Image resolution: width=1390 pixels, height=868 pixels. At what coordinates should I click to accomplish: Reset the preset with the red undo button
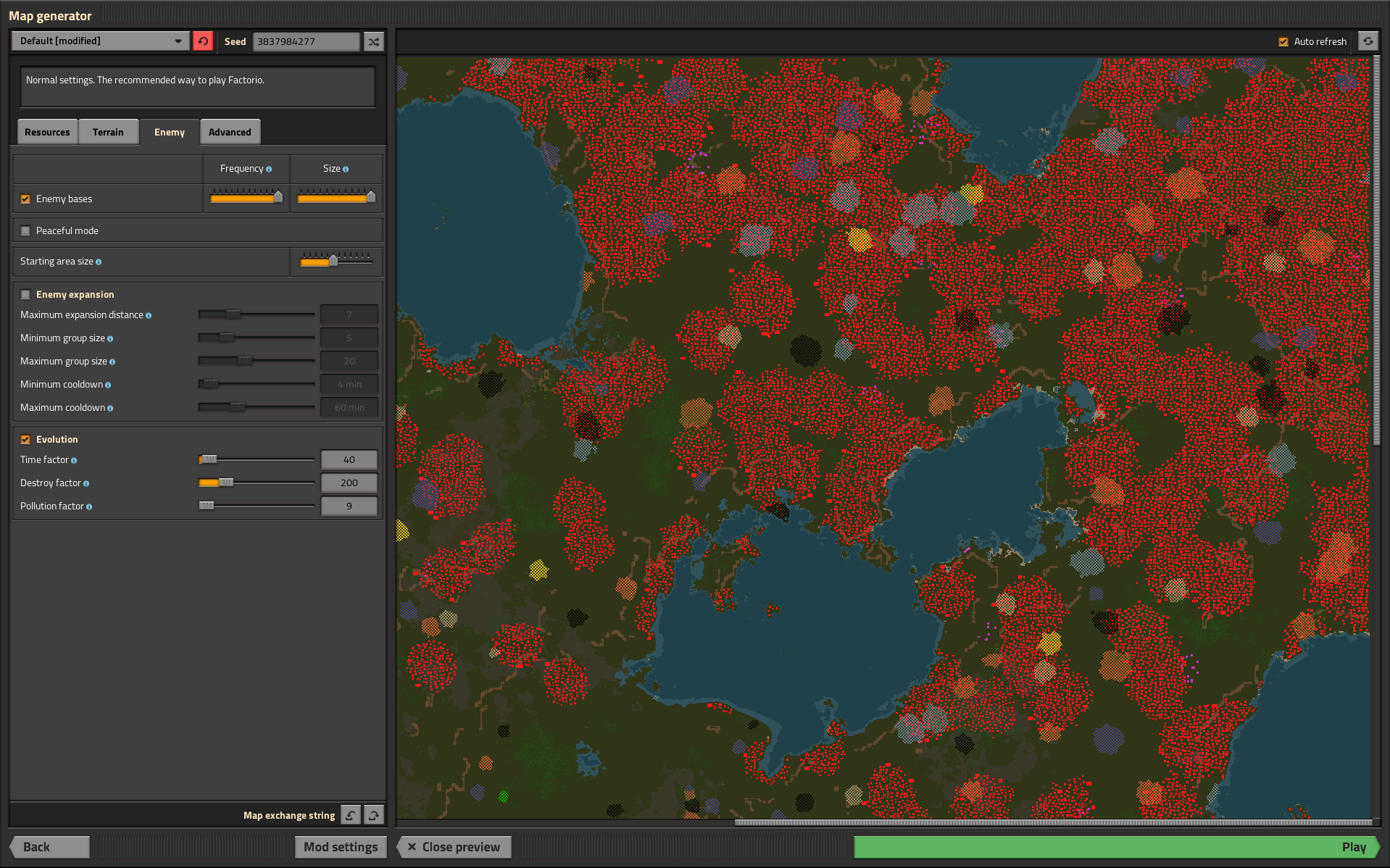click(x=203, y=41)
